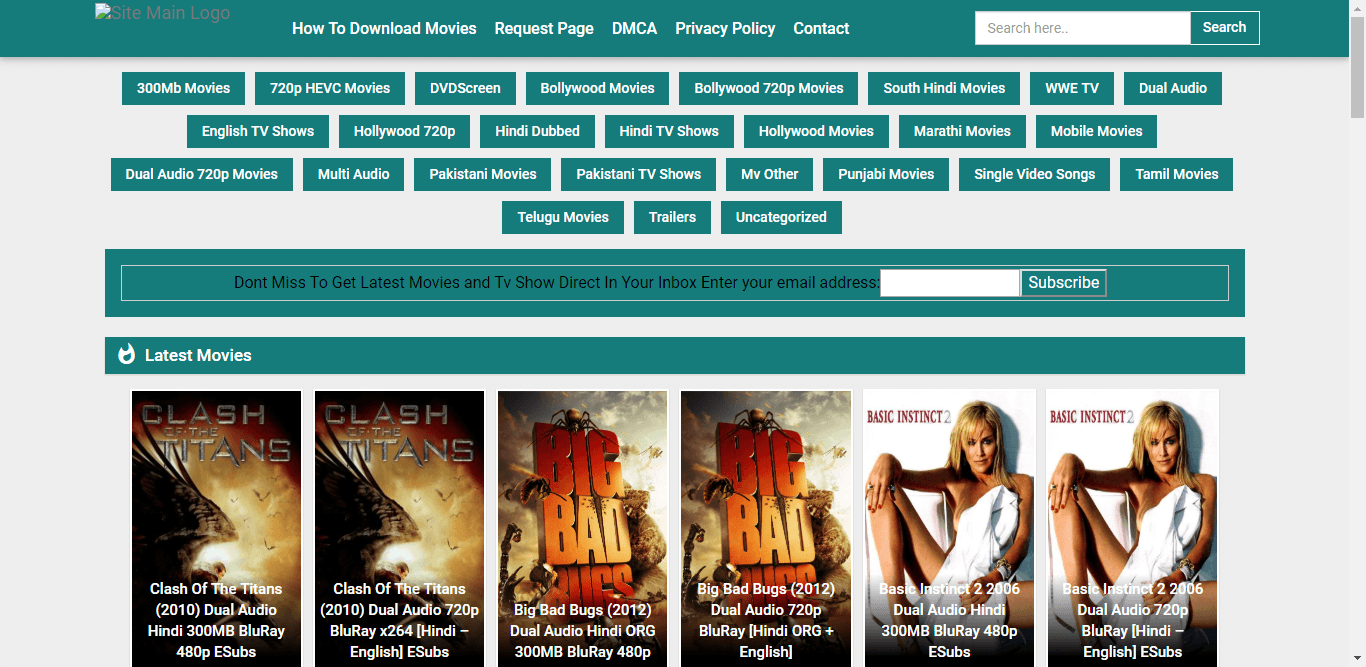Open the Trailers category

click(x=672, y=217)
